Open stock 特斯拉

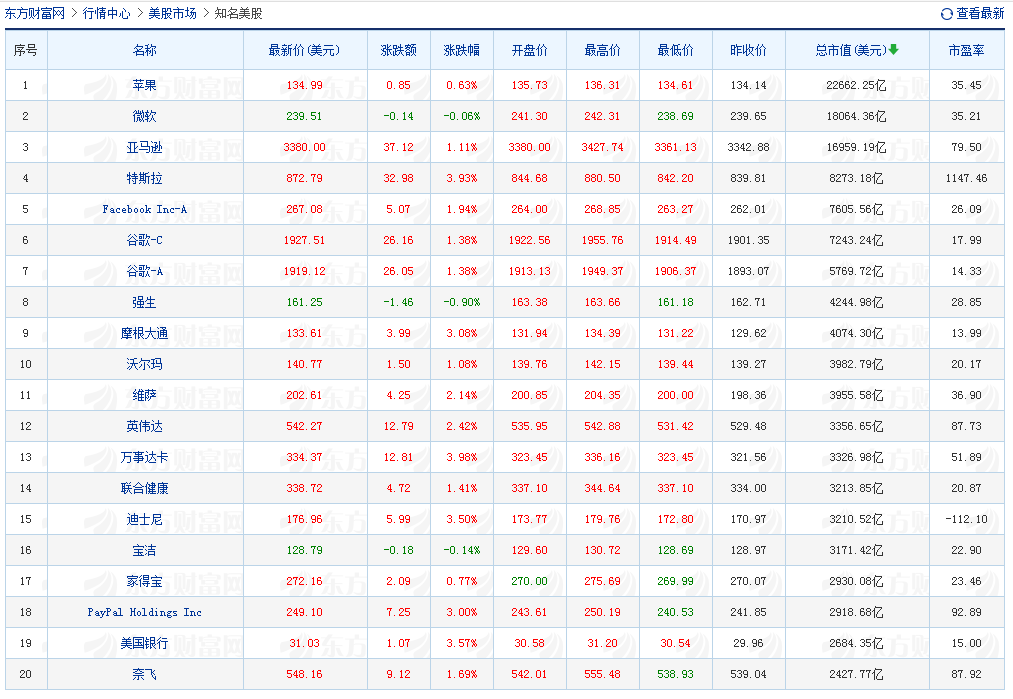[x=145, y=178]
